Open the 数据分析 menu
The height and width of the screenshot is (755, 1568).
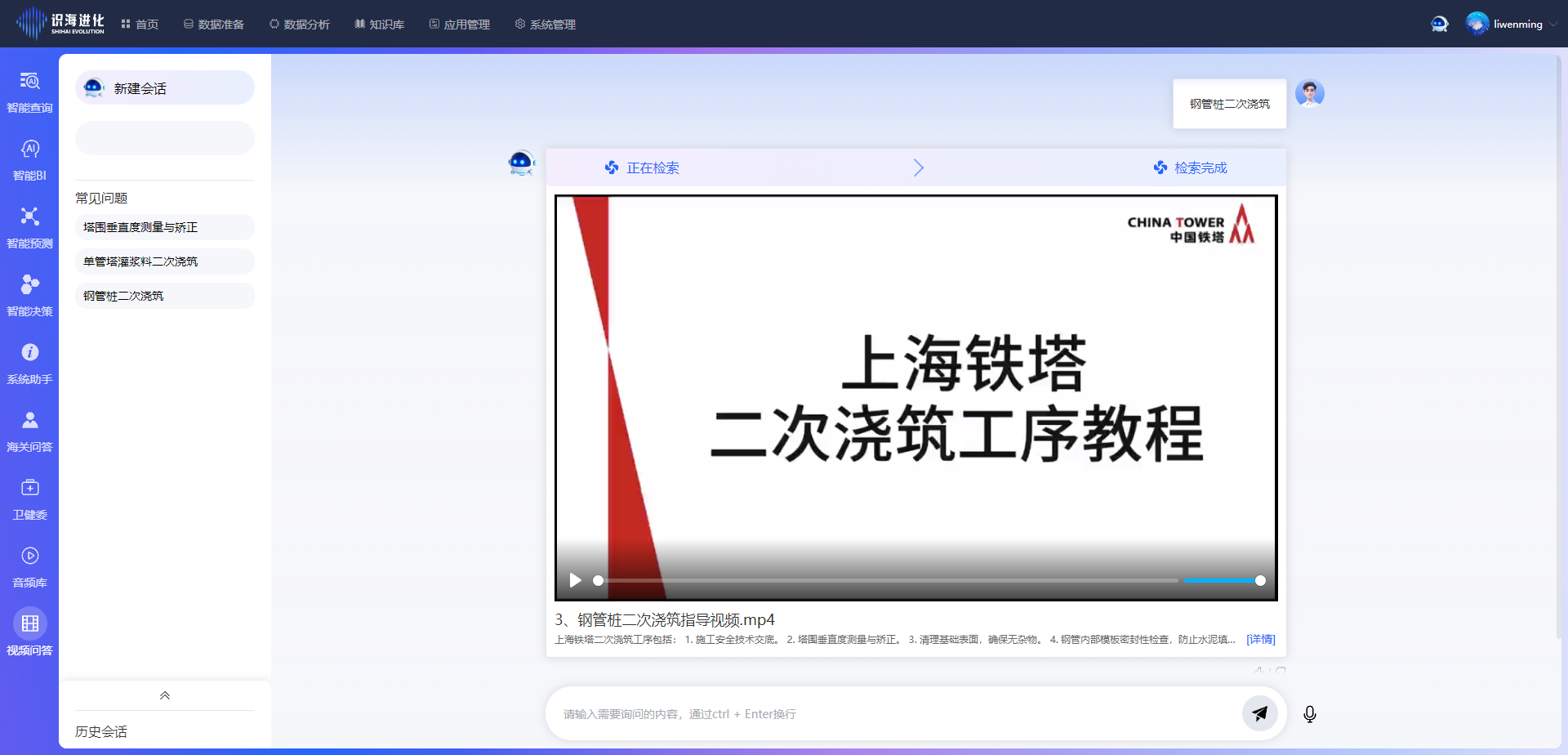point(300,25)
